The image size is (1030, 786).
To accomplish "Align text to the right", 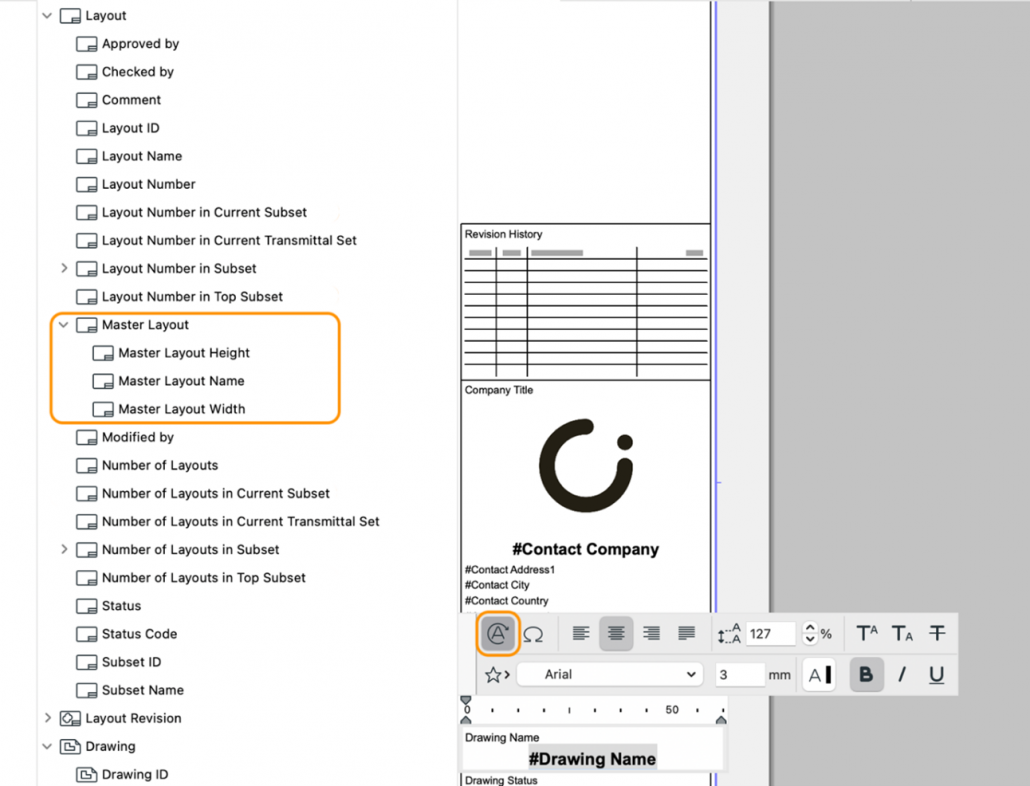I will click(x=651, y=633).
